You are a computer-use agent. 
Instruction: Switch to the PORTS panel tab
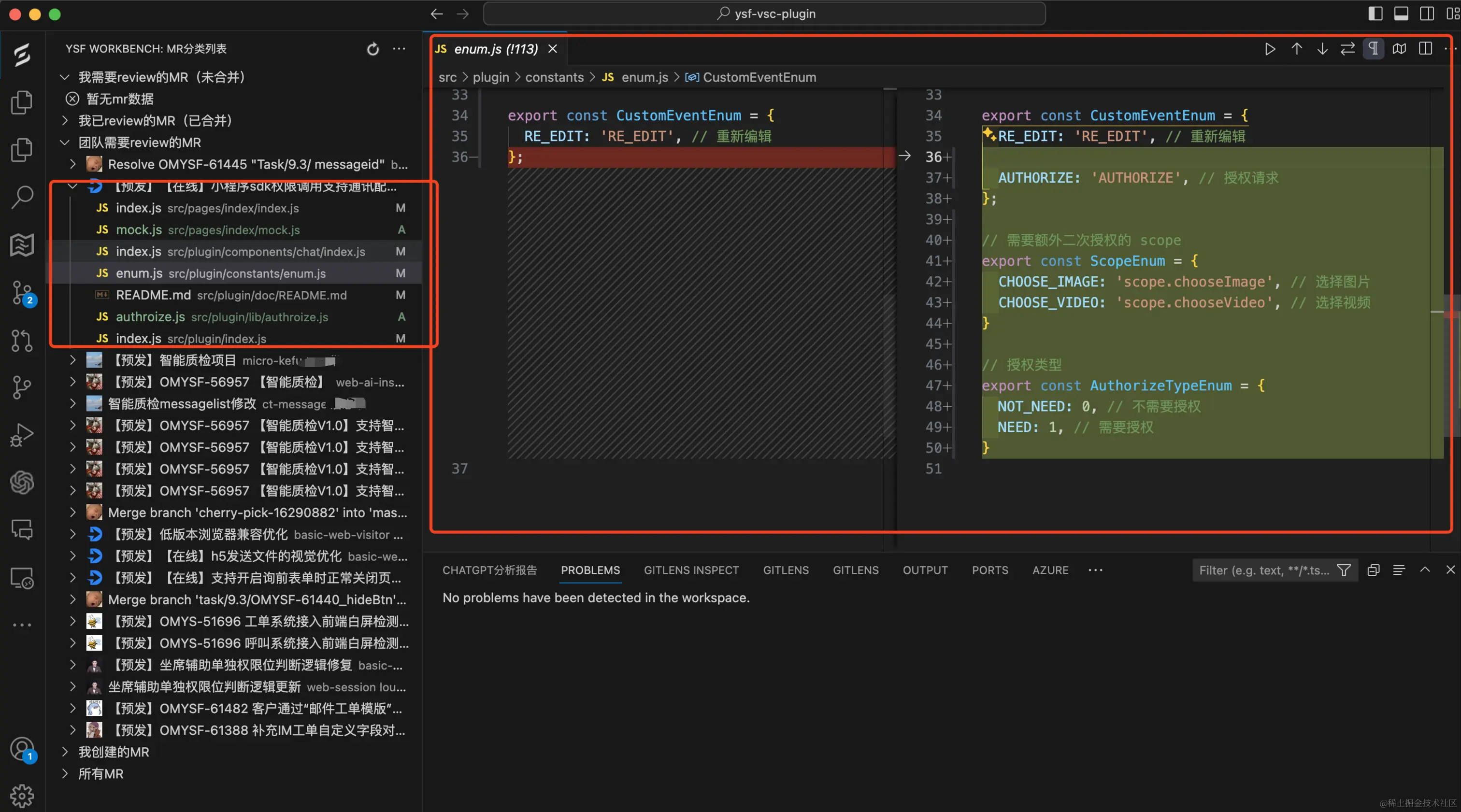click(x=989, y=570)
